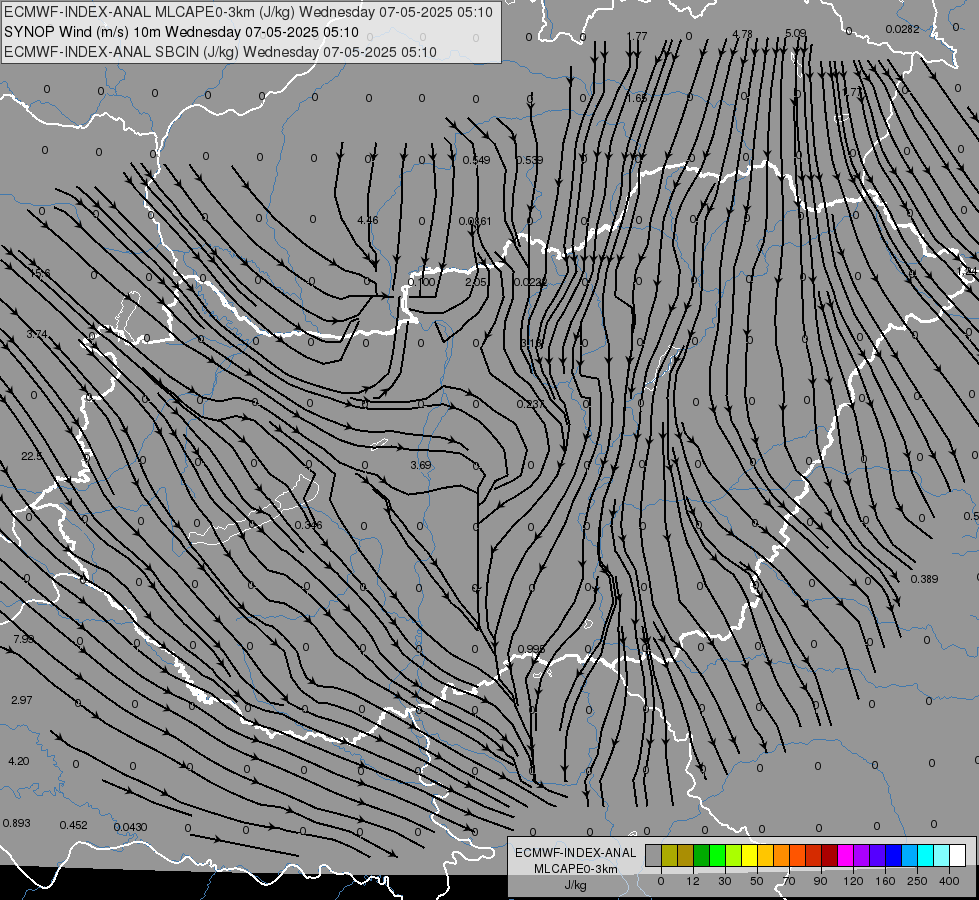The image size is (979, 900).
Task: Select the bright yellow legend swatch
Action: [749, 856]
